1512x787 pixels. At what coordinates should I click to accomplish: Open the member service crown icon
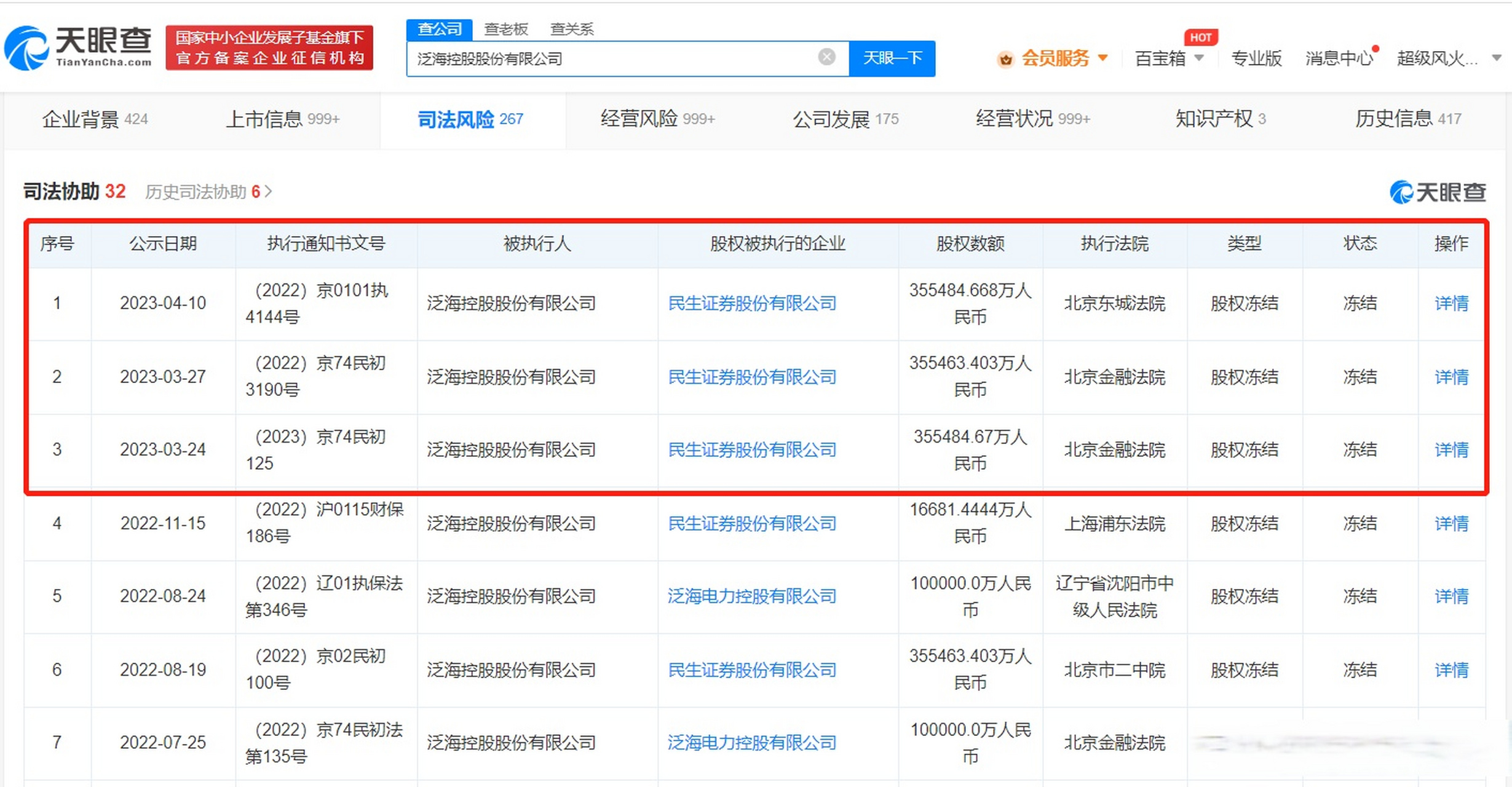[x=1006, y=59]
